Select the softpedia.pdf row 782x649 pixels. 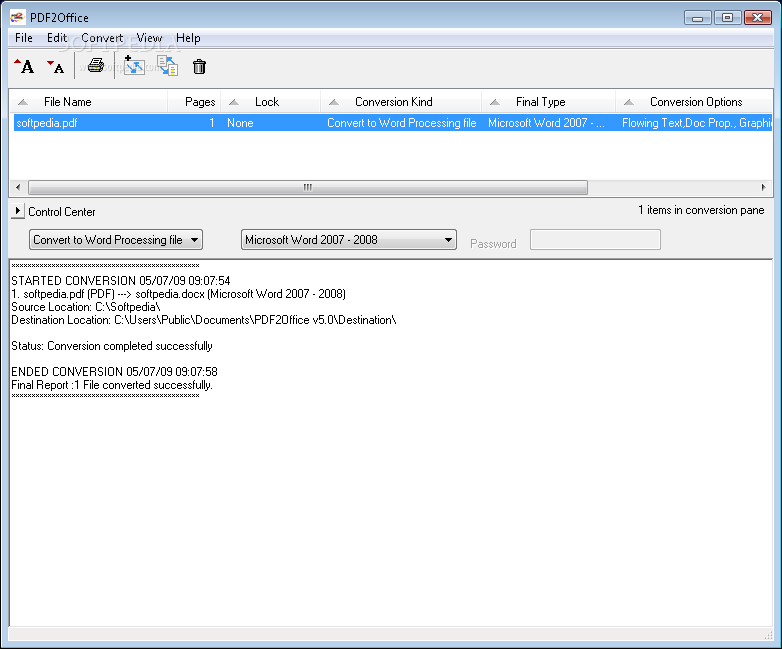pos(393,123)
